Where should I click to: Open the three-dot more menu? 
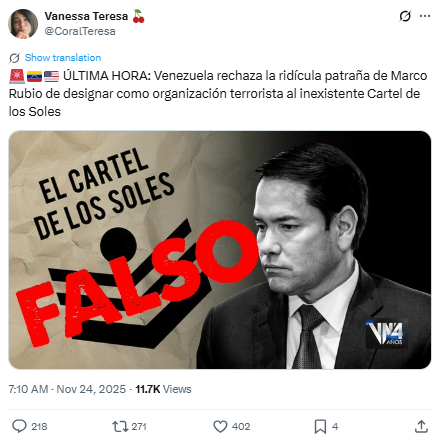tap(425, 16)
